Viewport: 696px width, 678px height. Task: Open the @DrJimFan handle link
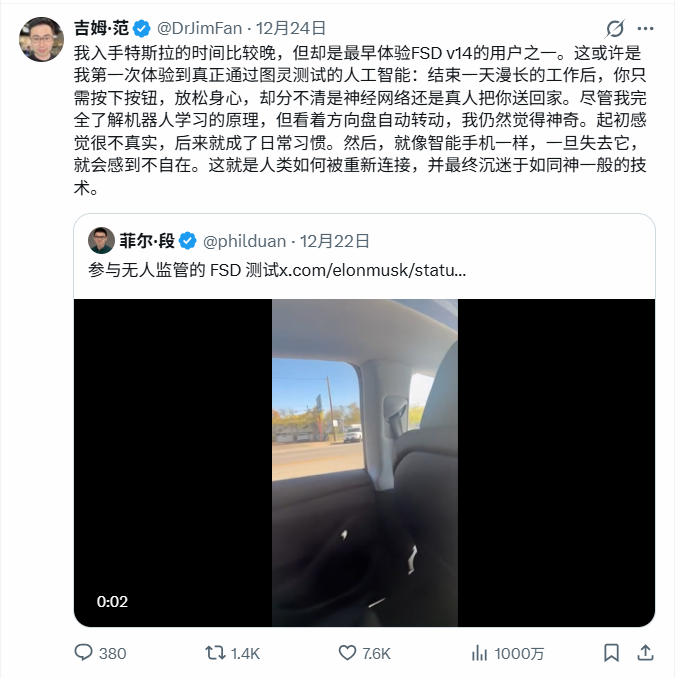point(199,28)
